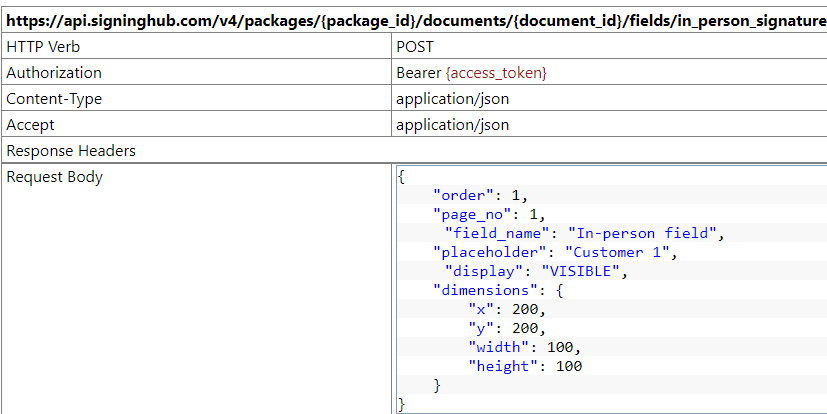827x414 pixels.
Task: Click the Authorization row label
Action: 54,73
